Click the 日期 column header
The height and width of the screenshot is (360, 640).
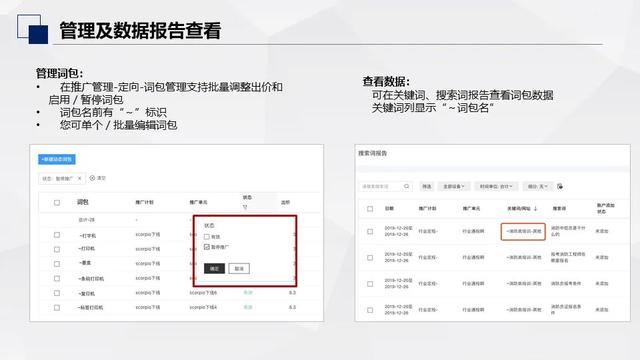tap(389, 209)
